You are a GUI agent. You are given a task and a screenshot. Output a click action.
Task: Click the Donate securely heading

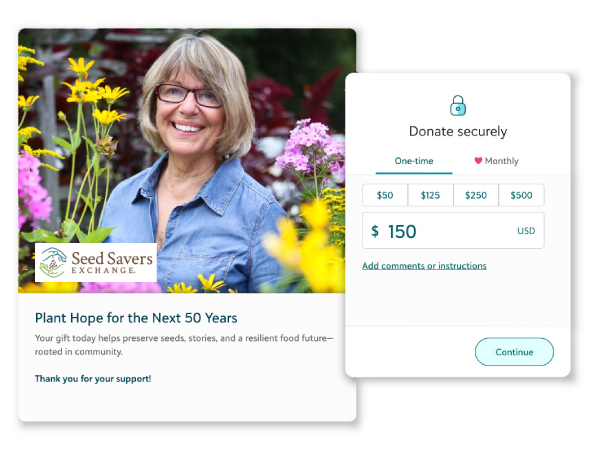[458, 131]
